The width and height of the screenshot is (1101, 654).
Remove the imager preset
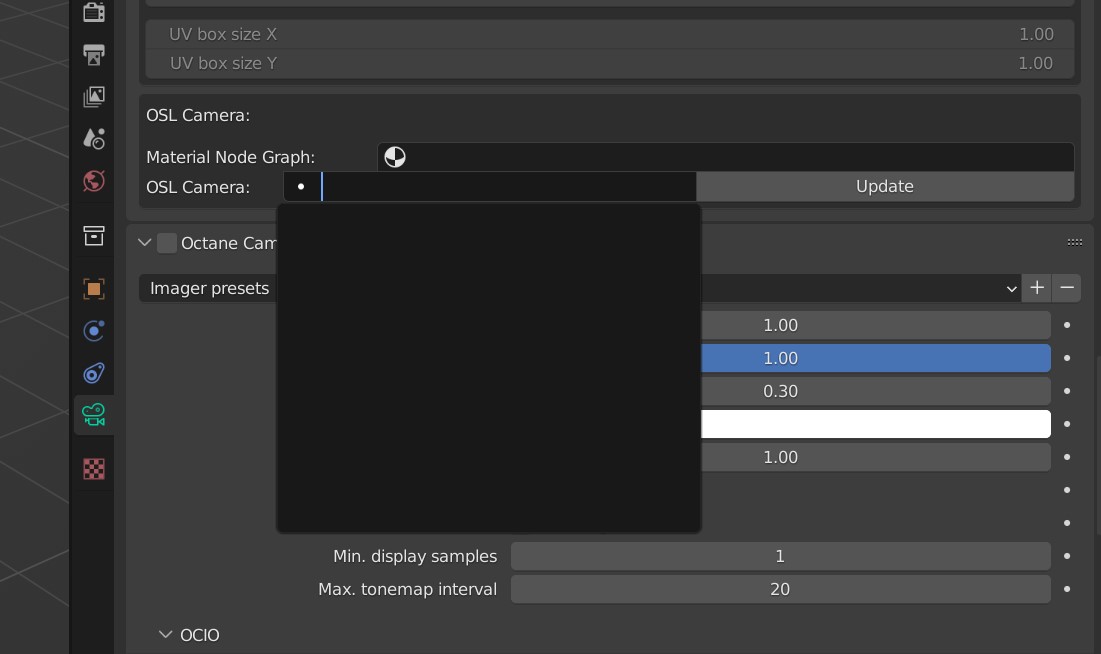(x=1067, y=288)
